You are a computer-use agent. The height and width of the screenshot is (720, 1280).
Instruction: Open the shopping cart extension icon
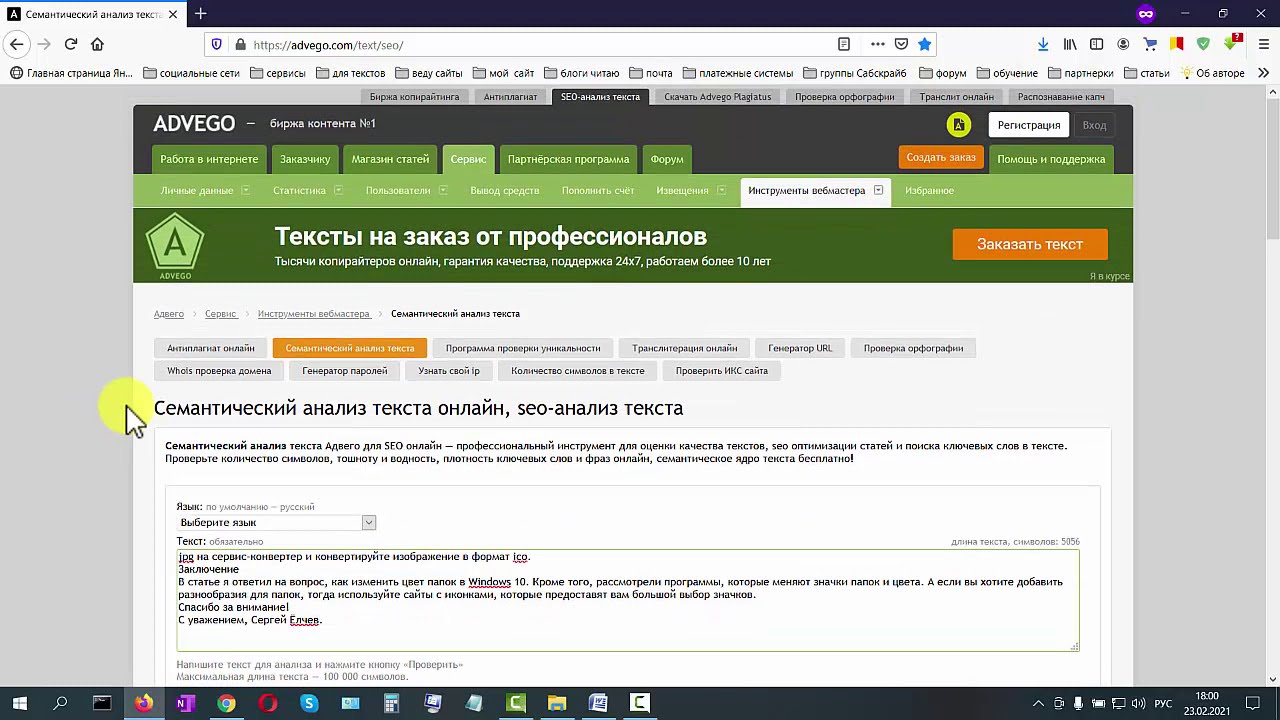[1150, 44]
